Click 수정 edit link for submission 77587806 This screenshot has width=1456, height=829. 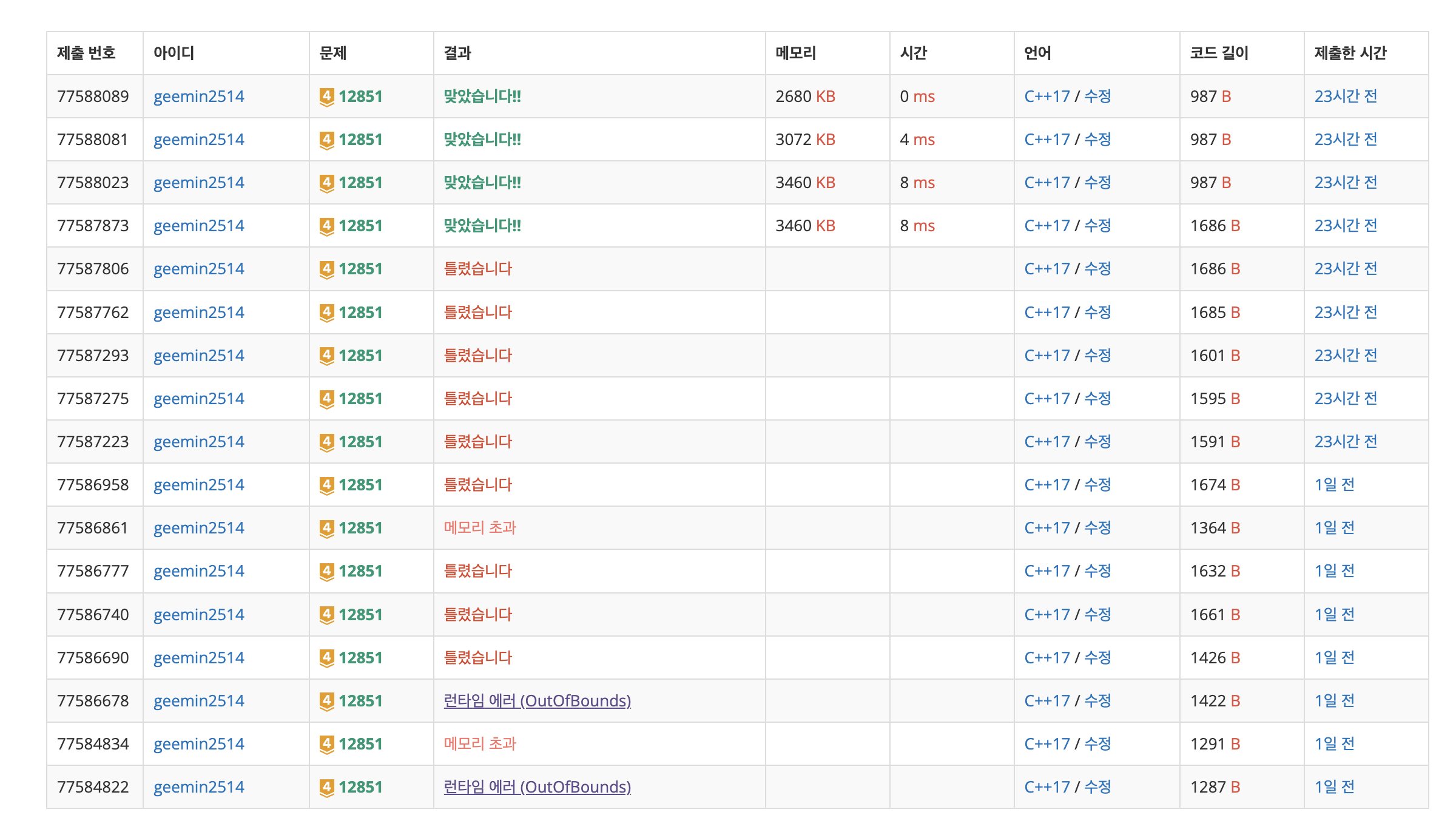1097,269
